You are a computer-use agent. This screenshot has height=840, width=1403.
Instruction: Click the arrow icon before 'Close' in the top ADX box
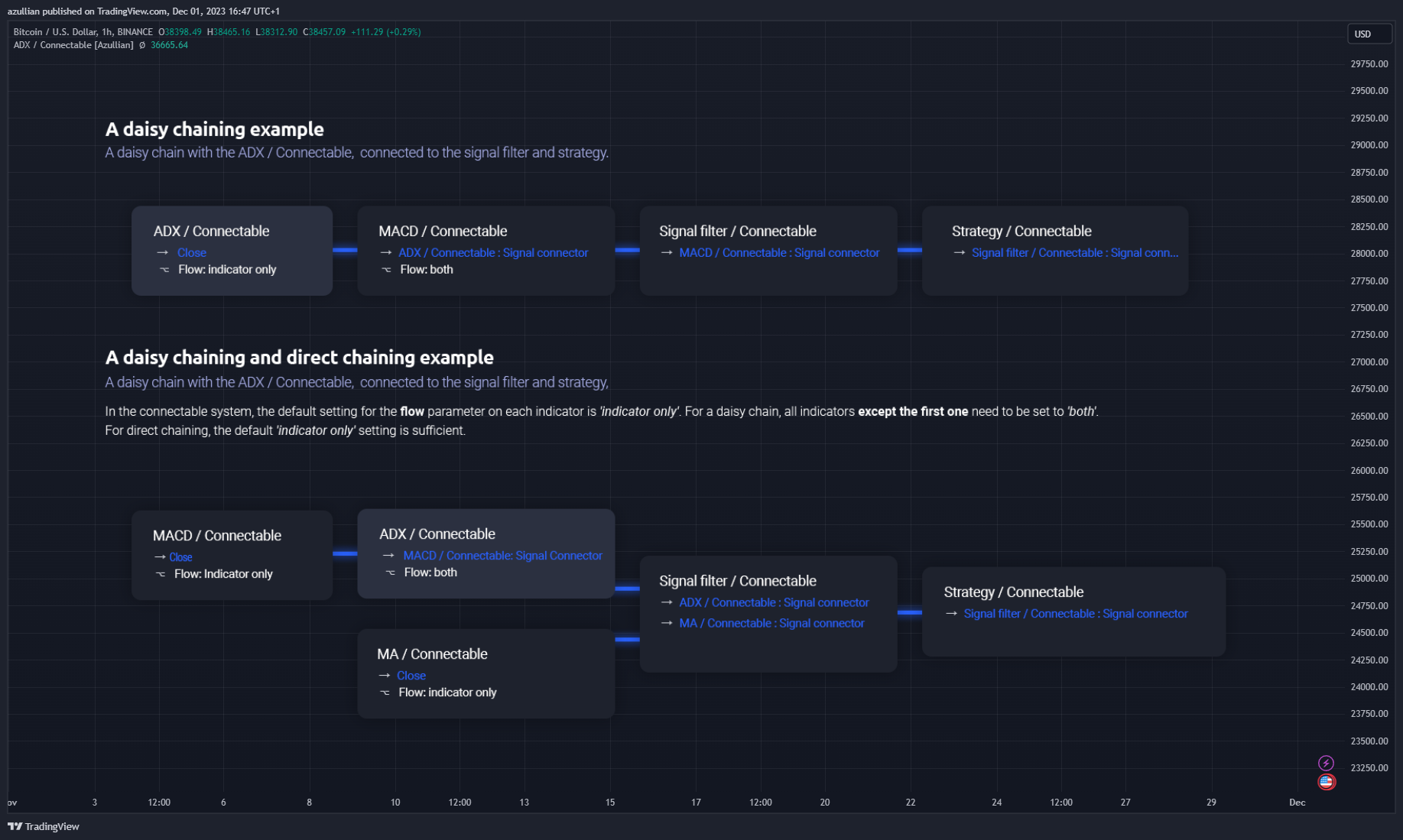[x=162, y=252]
